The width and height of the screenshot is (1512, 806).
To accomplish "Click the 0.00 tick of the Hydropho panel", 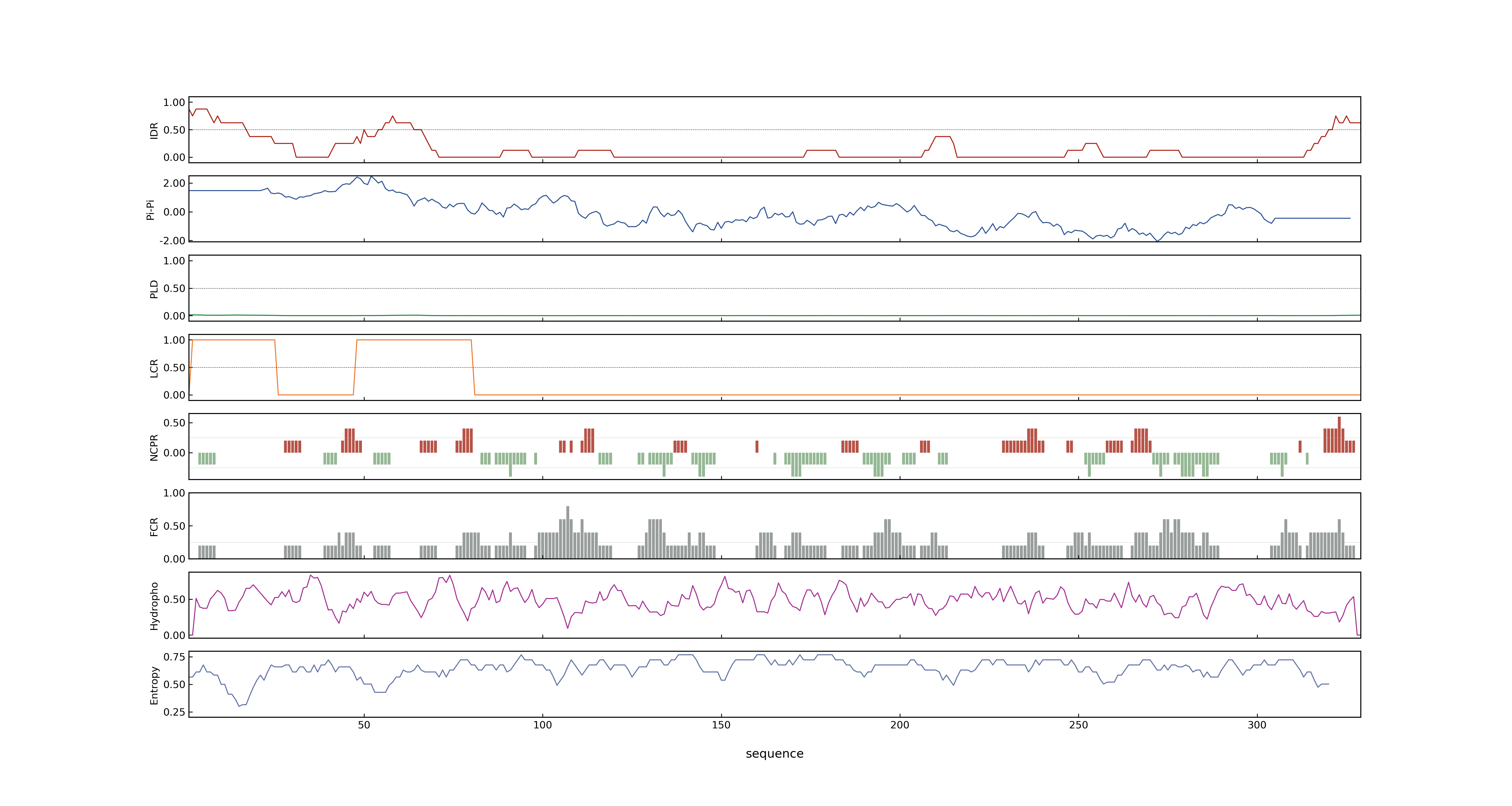I will point(174,635).
